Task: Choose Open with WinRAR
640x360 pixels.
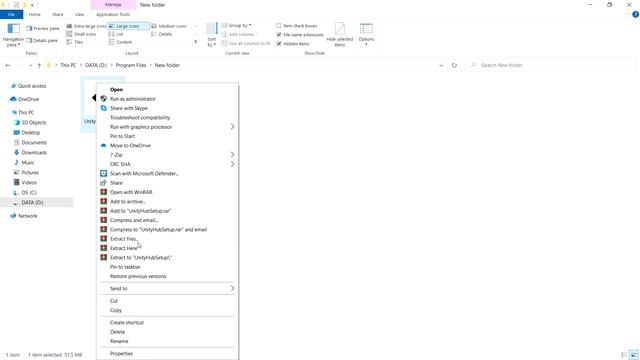Action: click(x=167, y=192)
